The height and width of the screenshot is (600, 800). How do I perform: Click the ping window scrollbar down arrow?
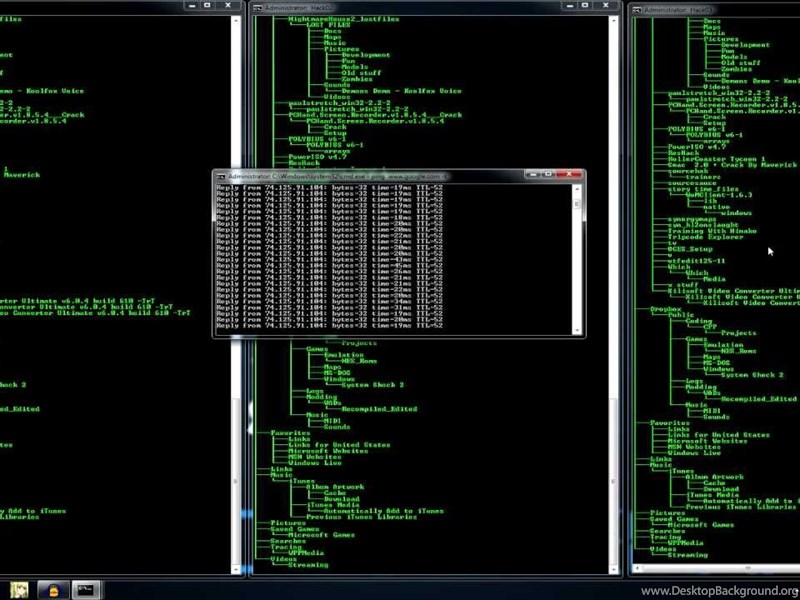point(577,330)
